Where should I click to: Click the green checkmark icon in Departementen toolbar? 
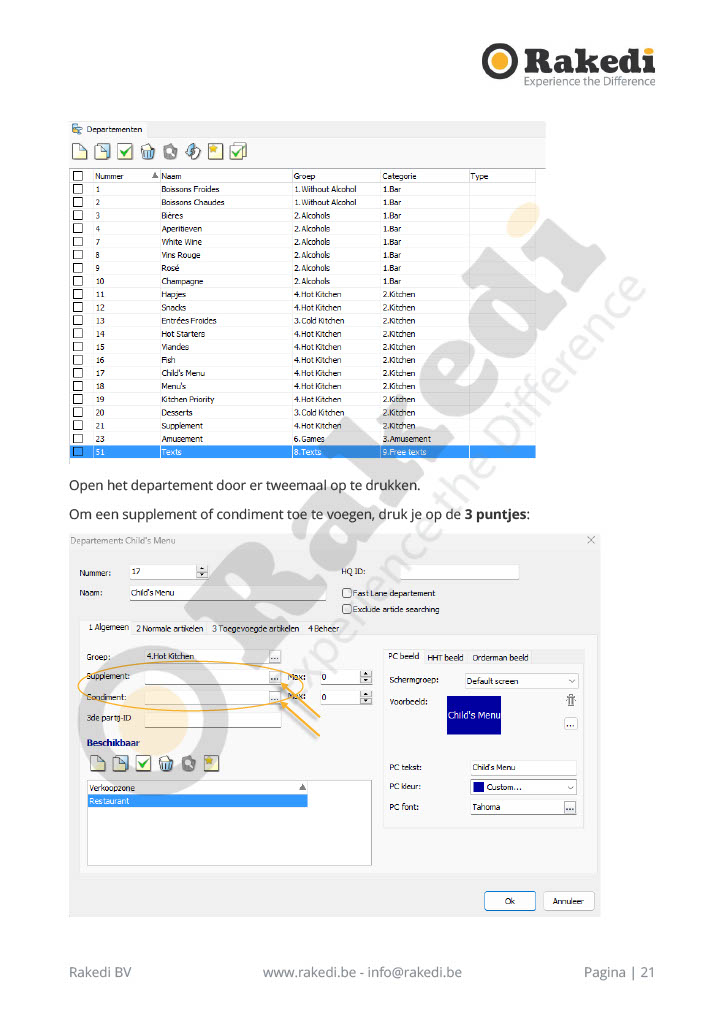click(125, 152)
